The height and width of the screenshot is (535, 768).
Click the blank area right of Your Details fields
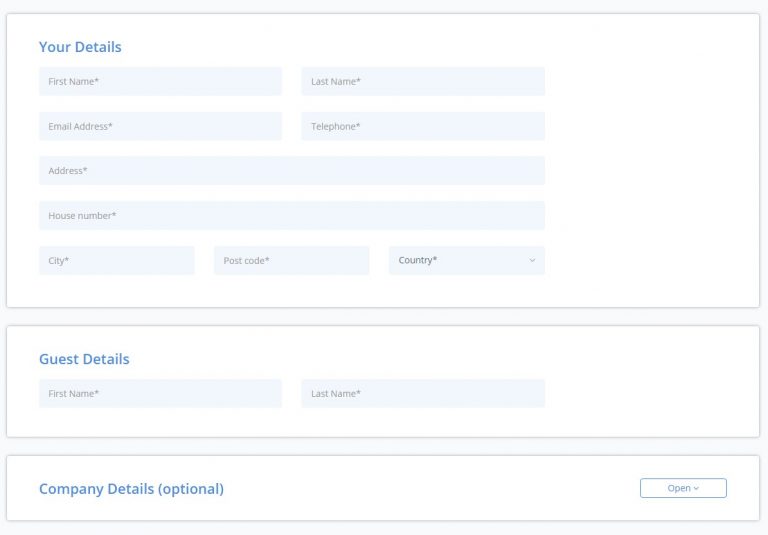tap(651, 171)
